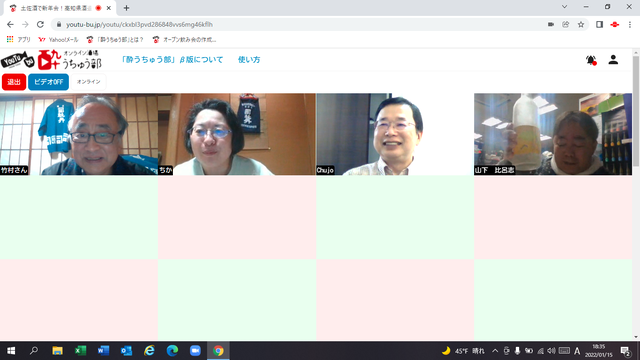Click the red 退出 leave button
The width and height of the screenshot is (640, 360).
point(14,82)
